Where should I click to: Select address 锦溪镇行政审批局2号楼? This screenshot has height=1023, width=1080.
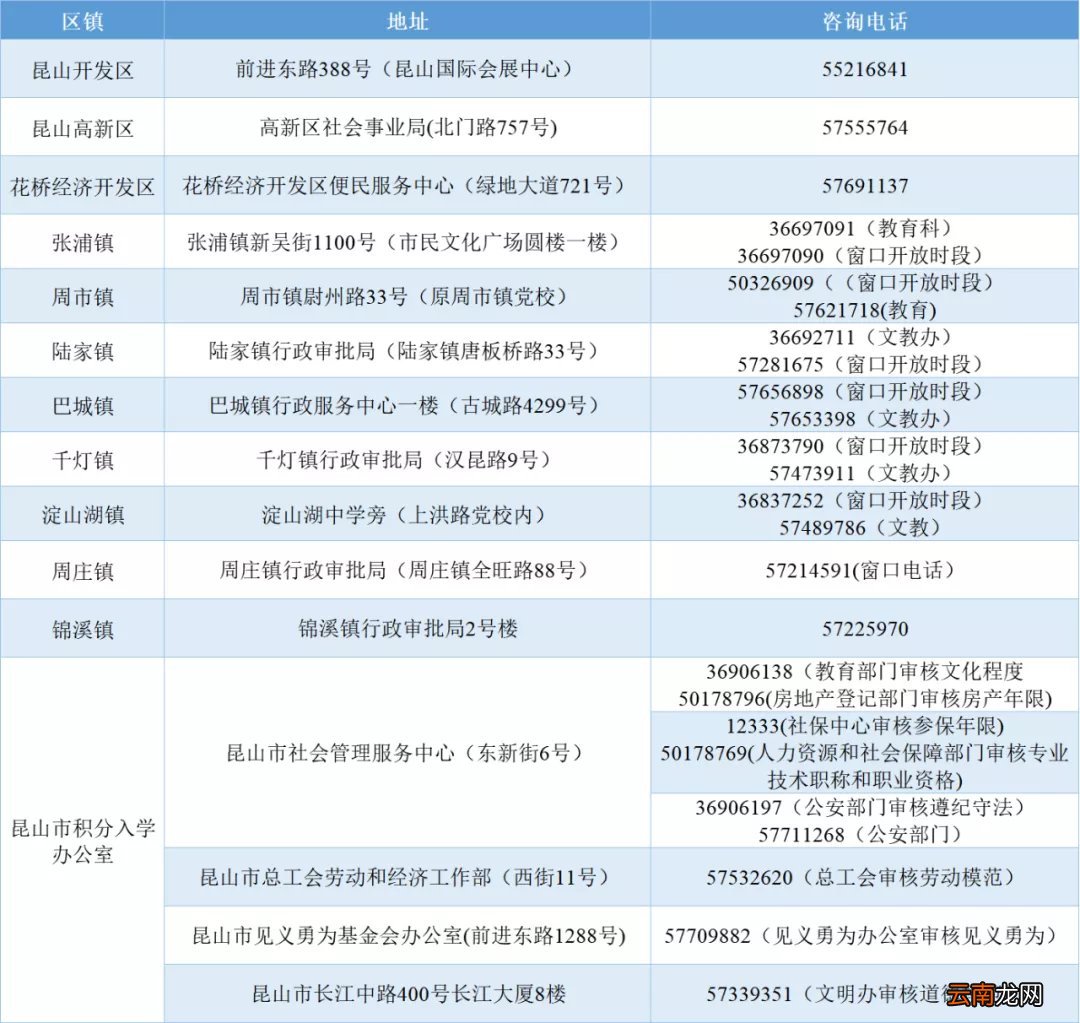pyautogui.click(x=407, y=628)
